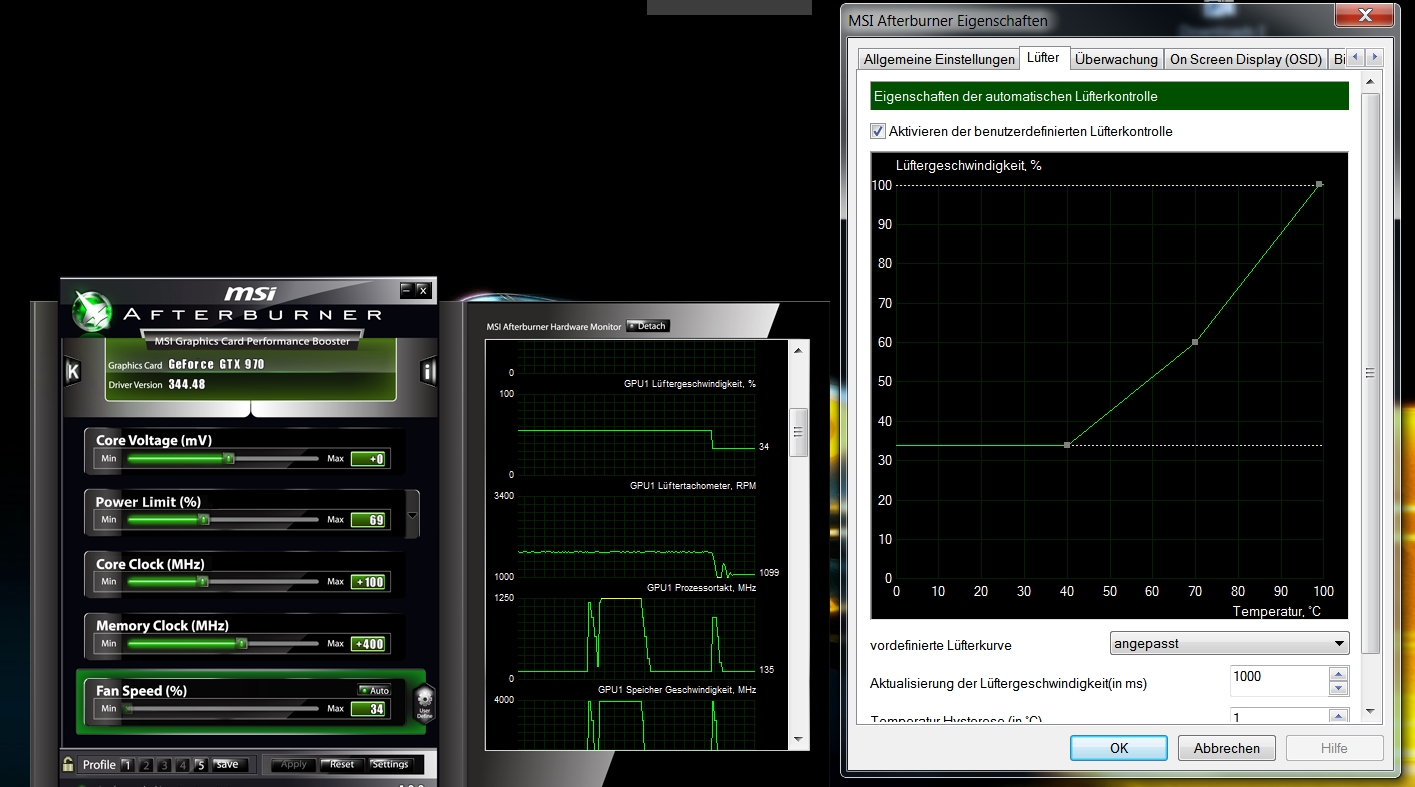Switch to On Screen Display (OSD) tab
This screenshot has width=1415, height=787.
[x=1246, y=59]
